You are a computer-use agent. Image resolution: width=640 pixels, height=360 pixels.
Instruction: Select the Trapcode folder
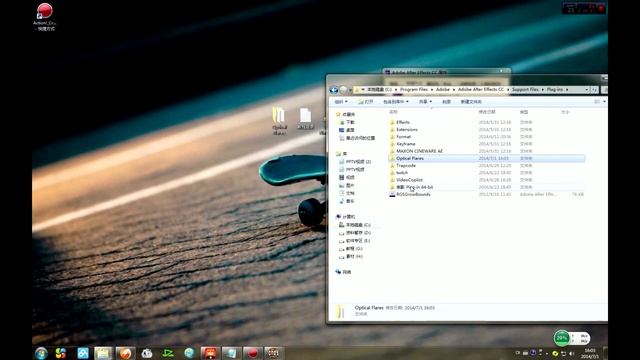coord(406,165)
